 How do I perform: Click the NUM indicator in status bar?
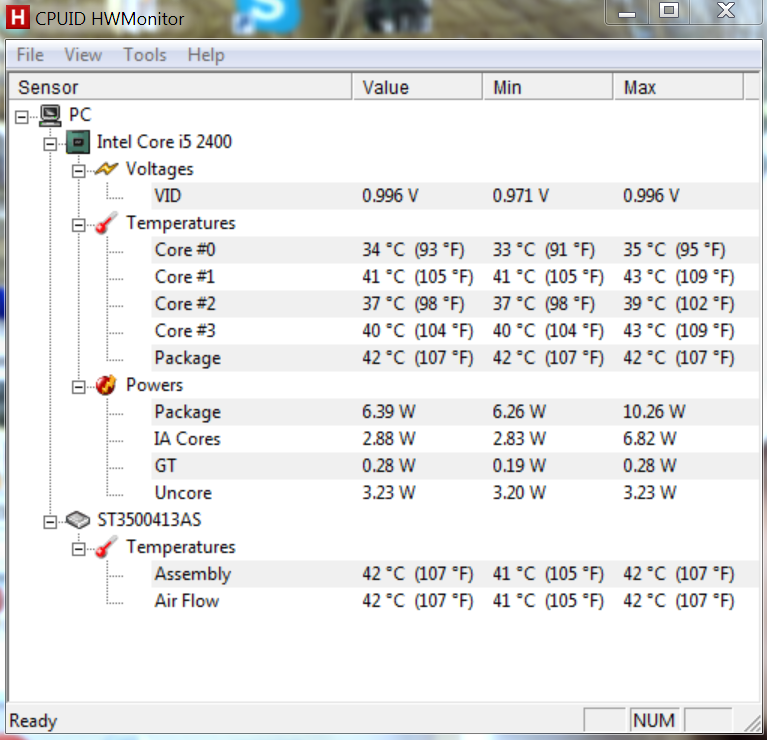[x=654, y=720]
